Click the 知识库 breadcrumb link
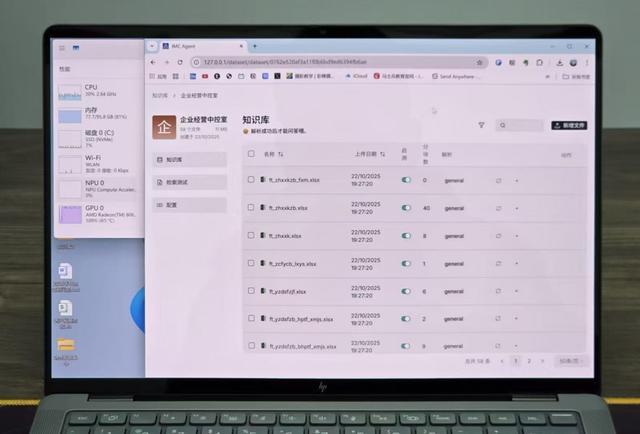The height and width of the screenshot is (434, 640). point(160,96)
